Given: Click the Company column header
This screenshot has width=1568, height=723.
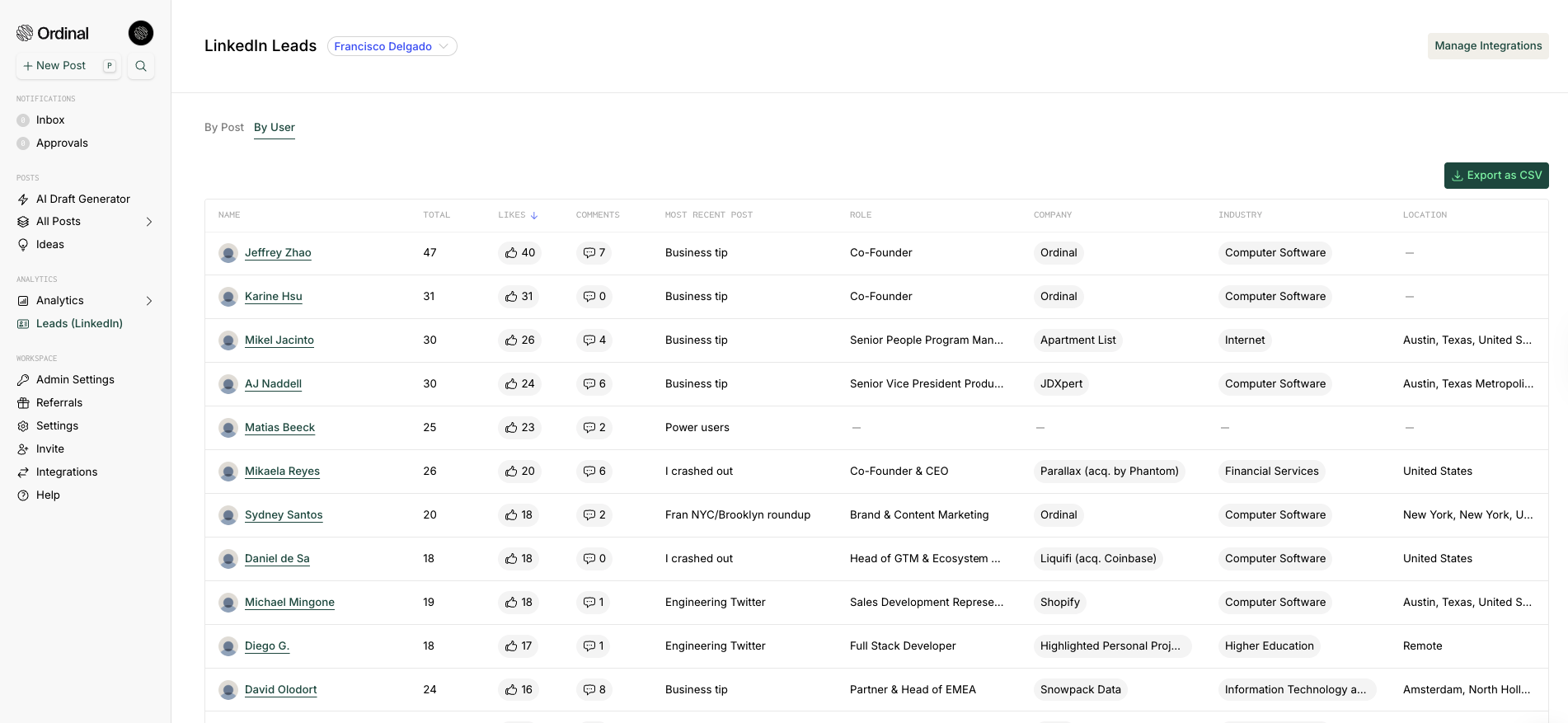Looking at the screenshot, I should click(1053, 215).
